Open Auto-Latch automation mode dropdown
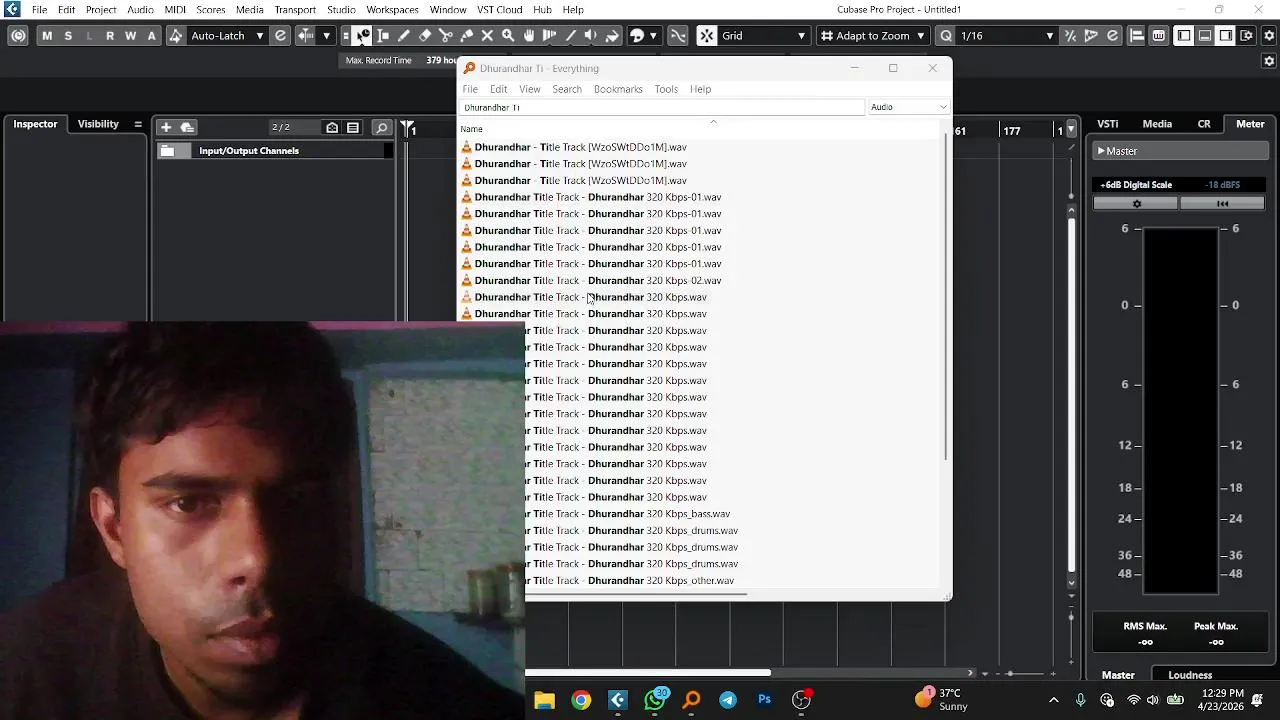The height and width of the screenshot is (720, 1280). coord(226,35)
